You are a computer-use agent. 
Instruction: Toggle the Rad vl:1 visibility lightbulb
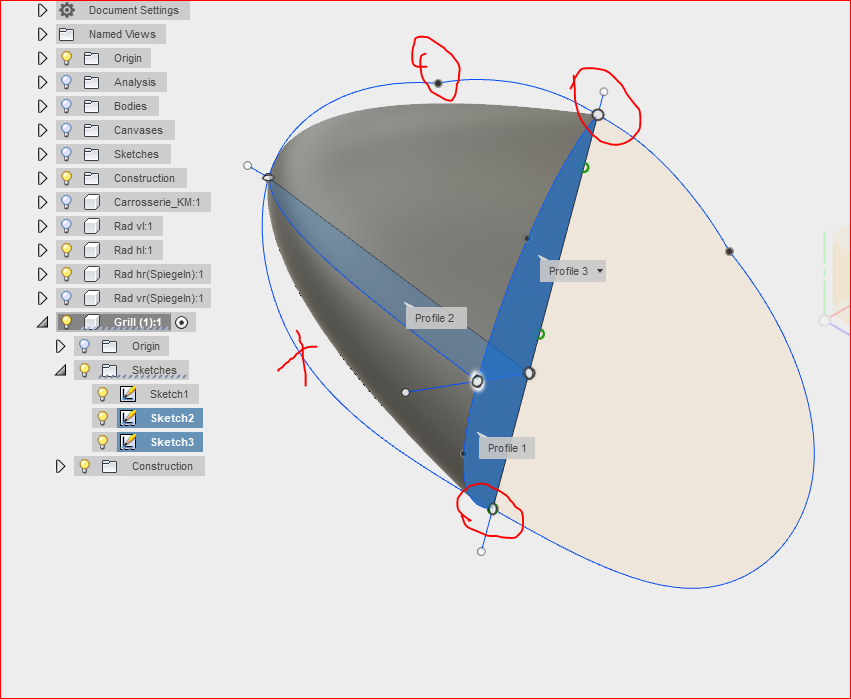pyautogui.click(x=64, y=225)
